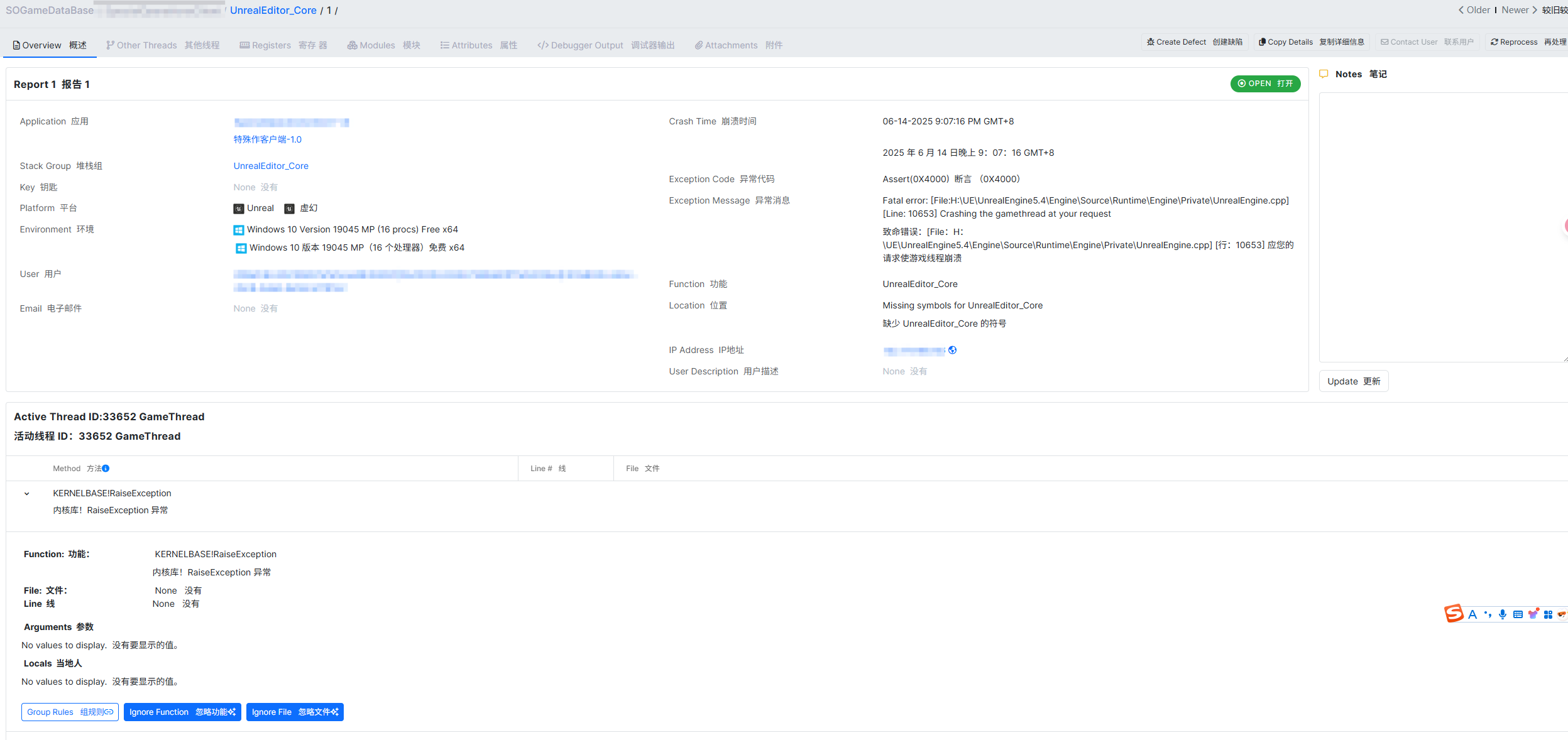Click the Assert(0X4000) exception code value
1568x740 pixels.
pyautogui.click(x=916, y=179)
